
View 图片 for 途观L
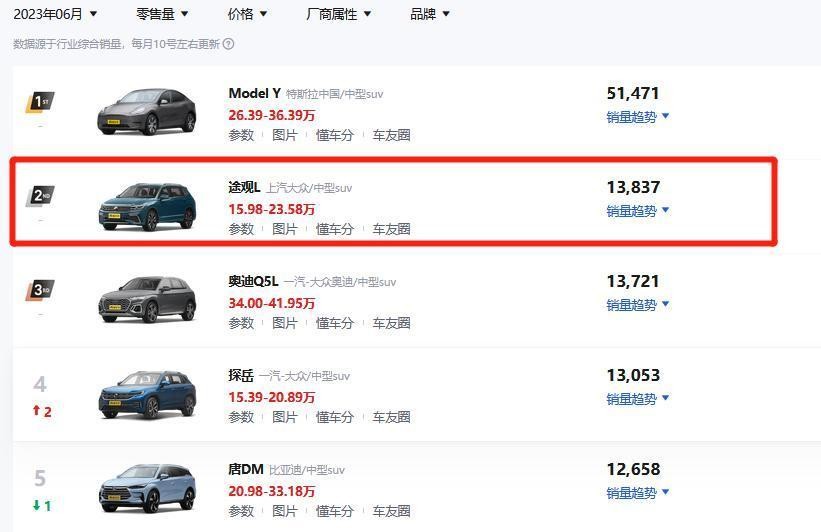pos(285,229)
